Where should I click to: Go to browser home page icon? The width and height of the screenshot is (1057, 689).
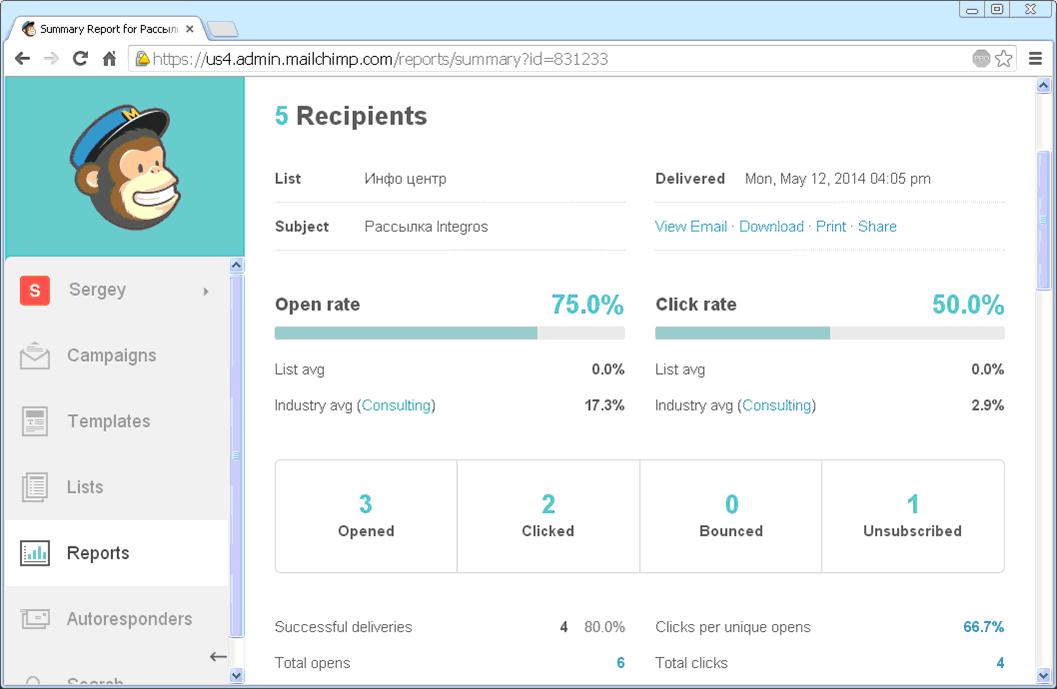coord(109,59)
